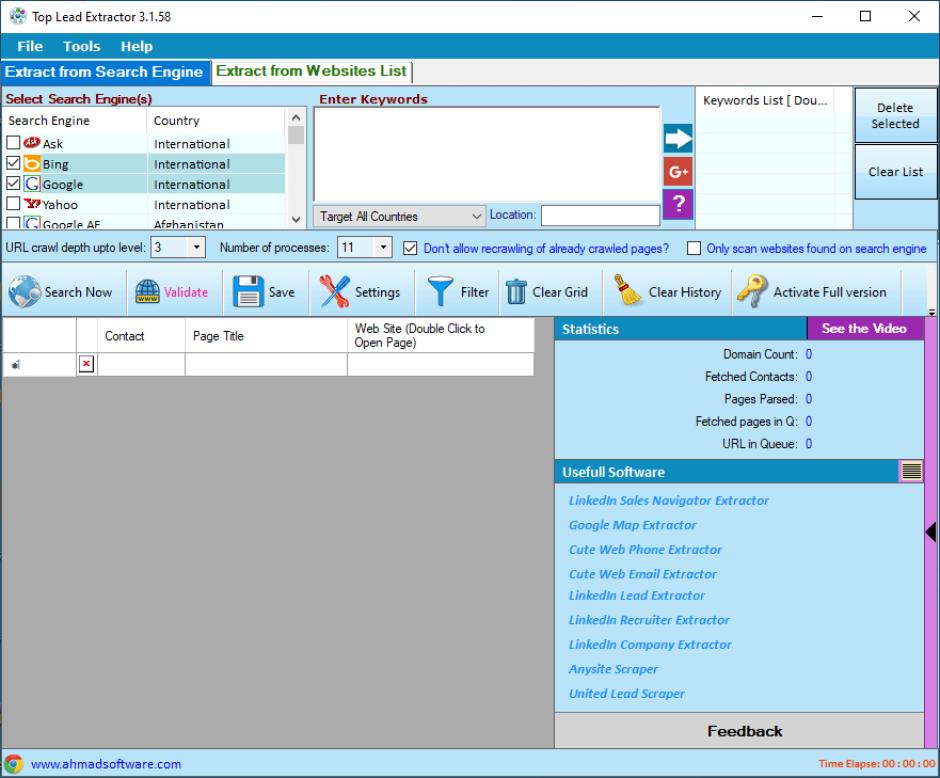Click the scroll down arrow of search engine list

[296, 219]
